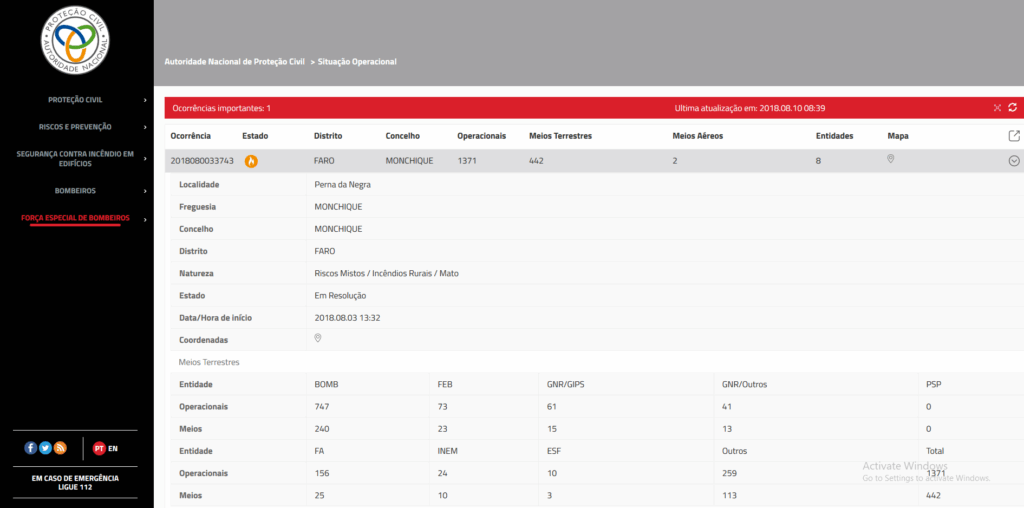
Task: Open the BOMBEIROS menu item
Action: point(75,191)
